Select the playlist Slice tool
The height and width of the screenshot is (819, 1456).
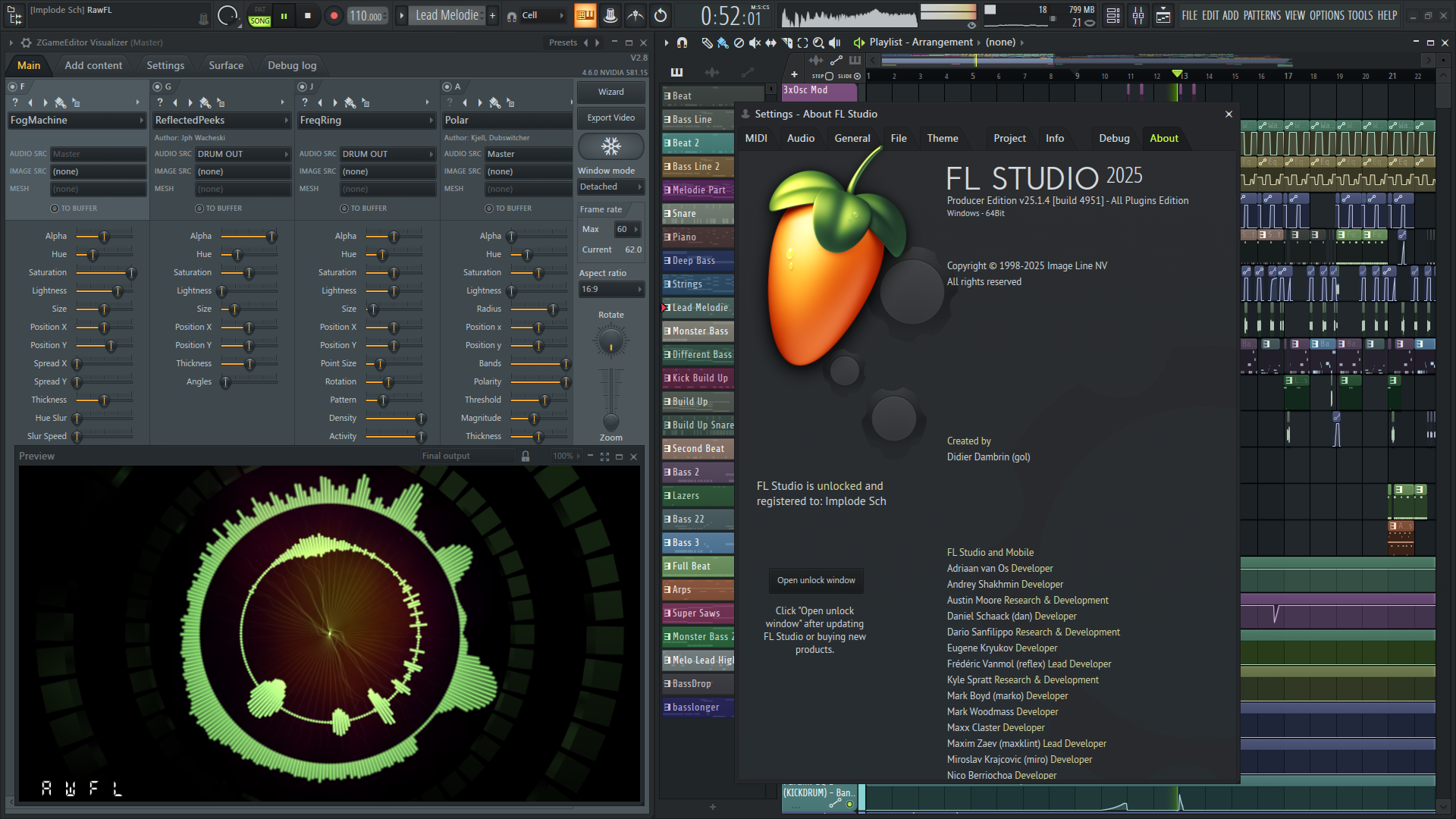point(786,42)
